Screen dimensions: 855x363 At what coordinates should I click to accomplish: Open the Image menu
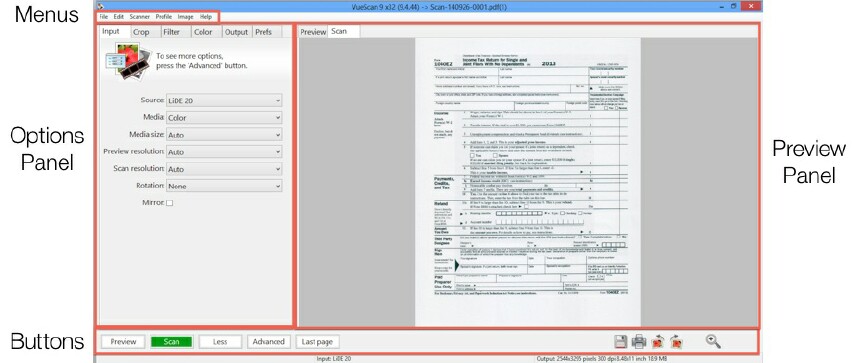click(x=185, y=17)
